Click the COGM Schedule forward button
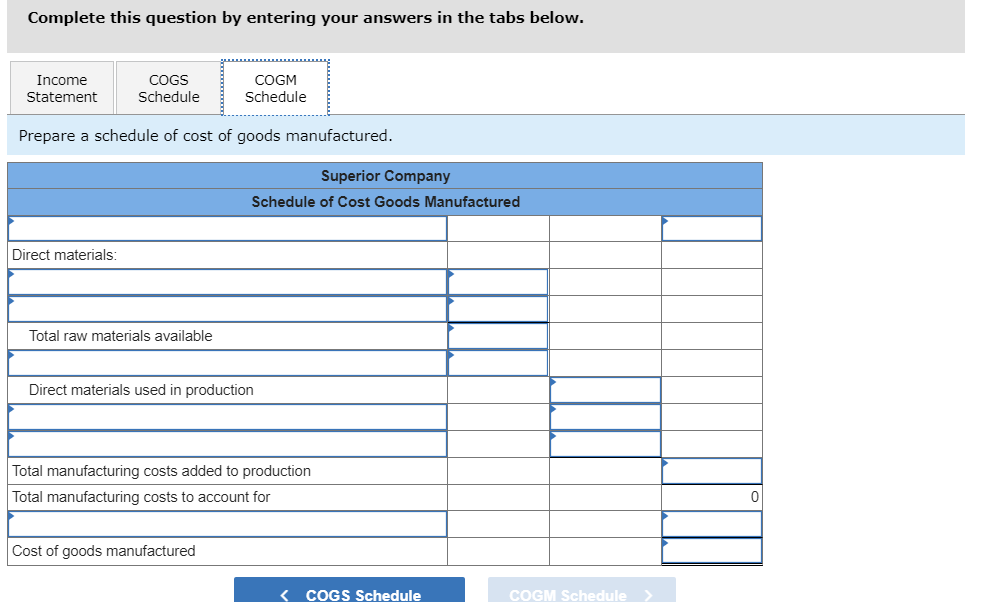The width and height of the screenshot is (989, 602). pyautogui.click(x=581, y=590)
